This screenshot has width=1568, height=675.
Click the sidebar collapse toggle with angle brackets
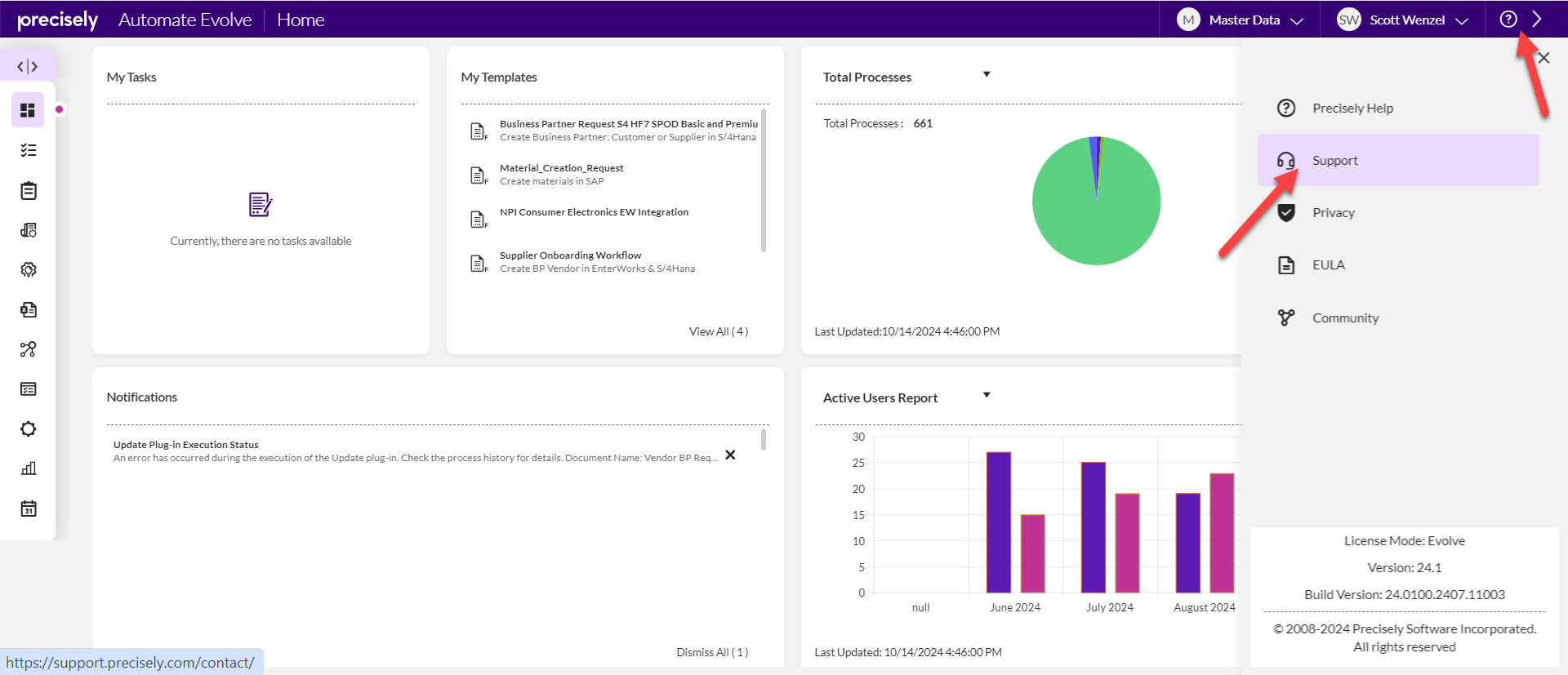click(x=28, y=66)
